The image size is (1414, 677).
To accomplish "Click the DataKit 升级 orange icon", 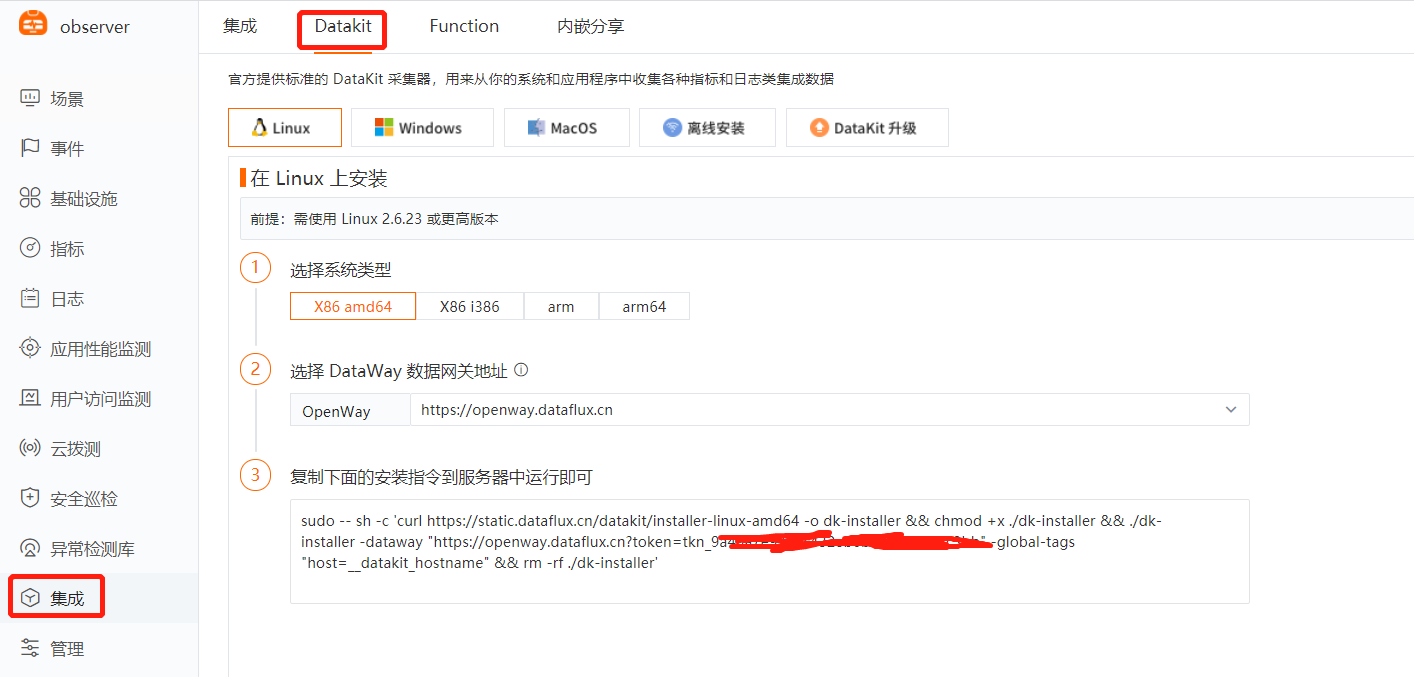I will pyautogui.click(x=819, y=128).
